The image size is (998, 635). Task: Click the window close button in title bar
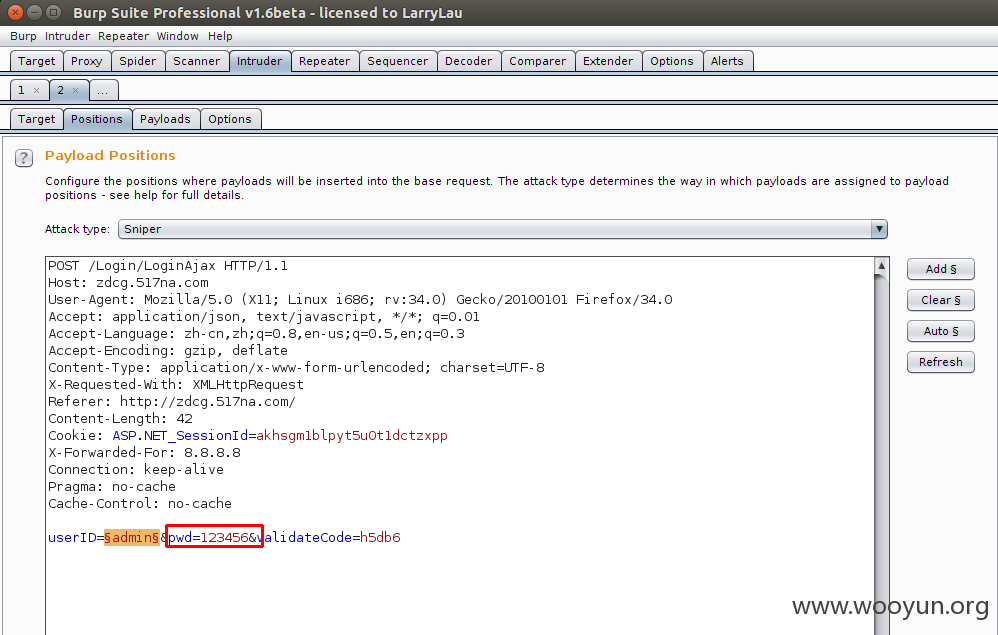coord(15,12)
